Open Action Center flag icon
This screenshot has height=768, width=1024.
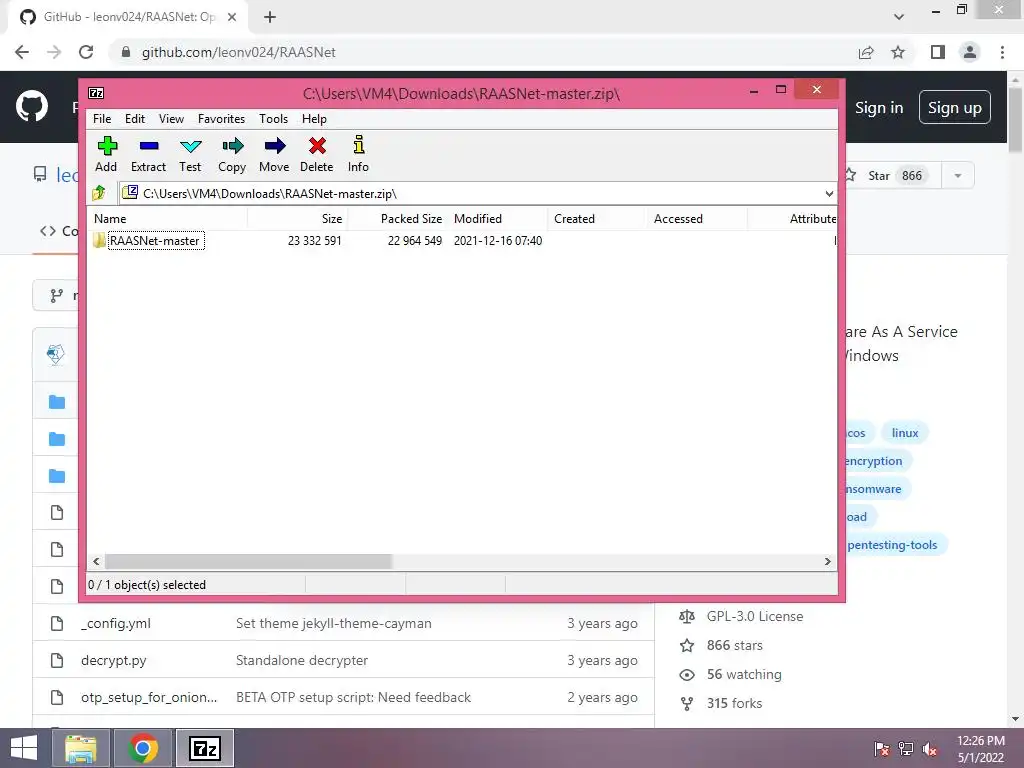pyautogui.click(x=882, y=749)
